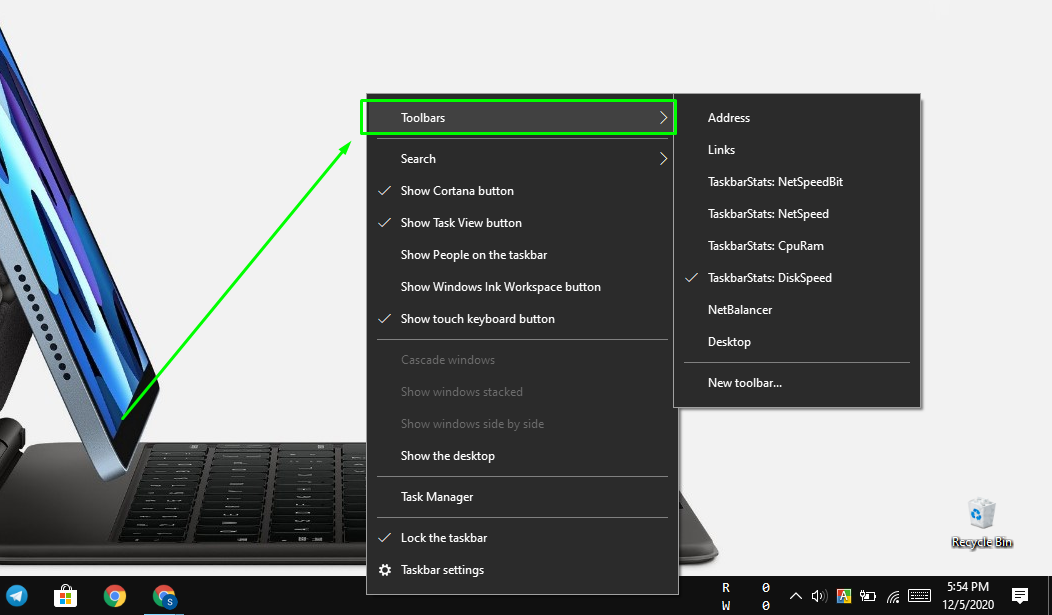Select Task Manager from the context menu
1052x615 pixels.
pos(437,497)
